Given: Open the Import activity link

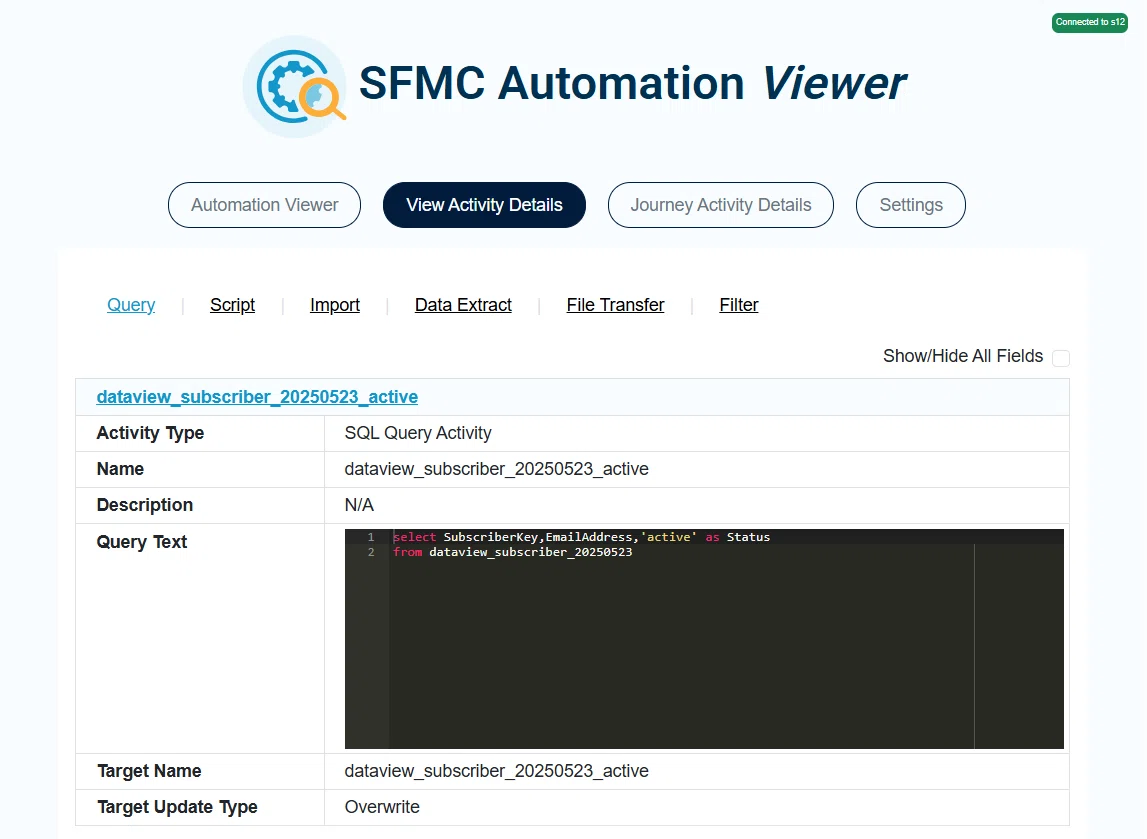Looking at the screenshot, I should (x=335, y=305).
